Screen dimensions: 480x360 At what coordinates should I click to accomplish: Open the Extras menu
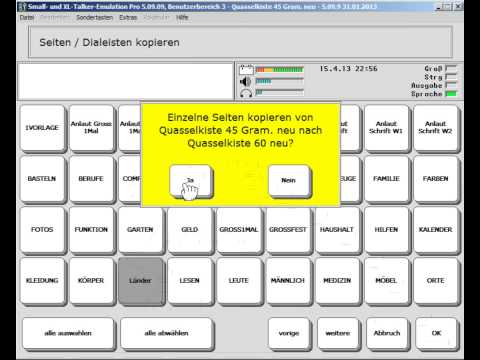pos(128,17)
